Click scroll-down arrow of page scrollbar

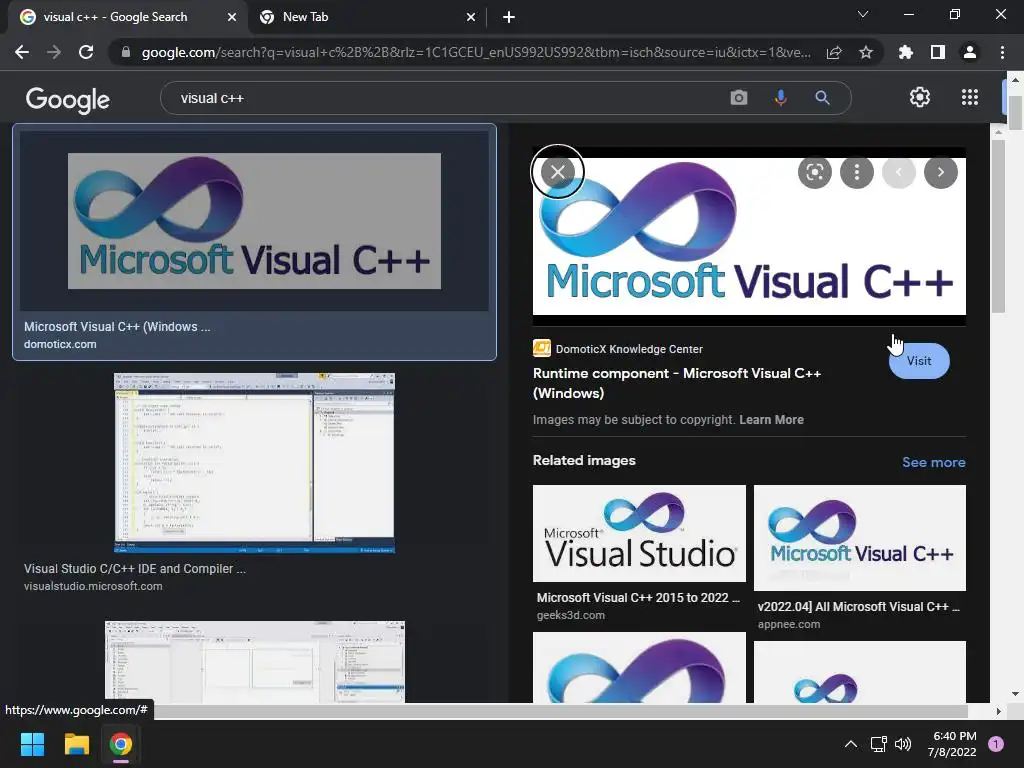point(1015,694)
